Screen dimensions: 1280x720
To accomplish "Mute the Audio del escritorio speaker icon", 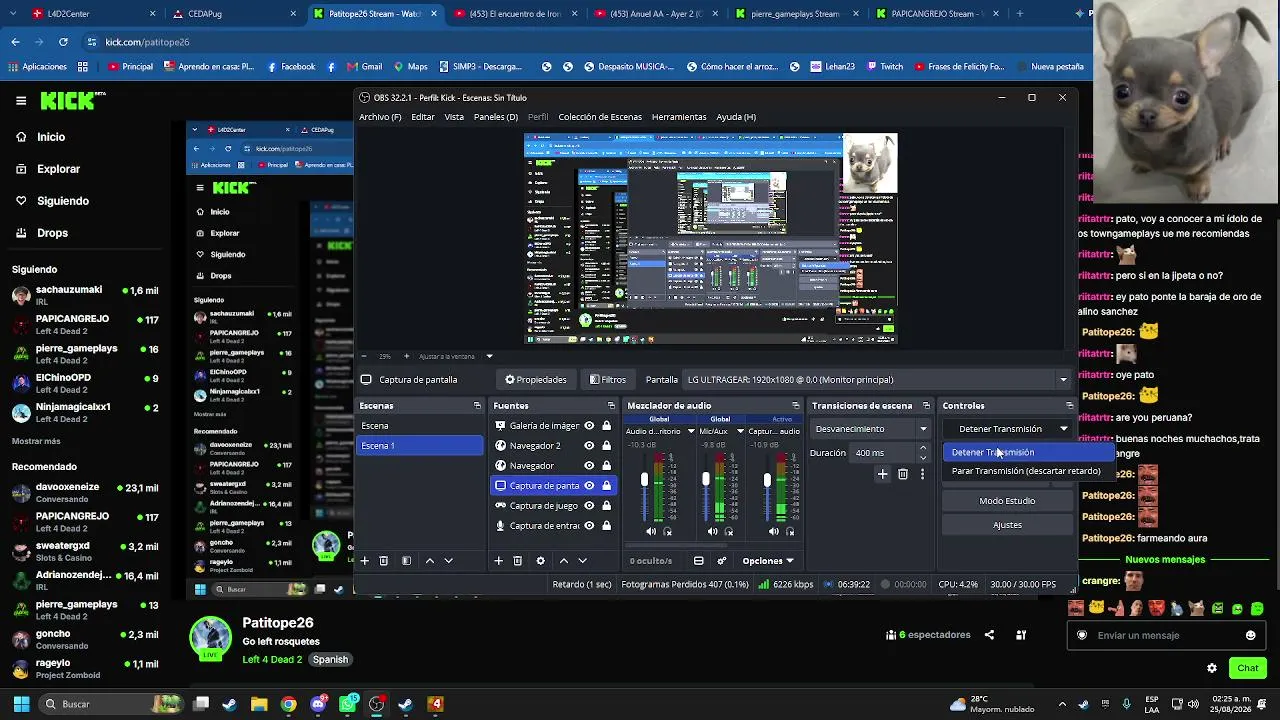I will (651, 532).
